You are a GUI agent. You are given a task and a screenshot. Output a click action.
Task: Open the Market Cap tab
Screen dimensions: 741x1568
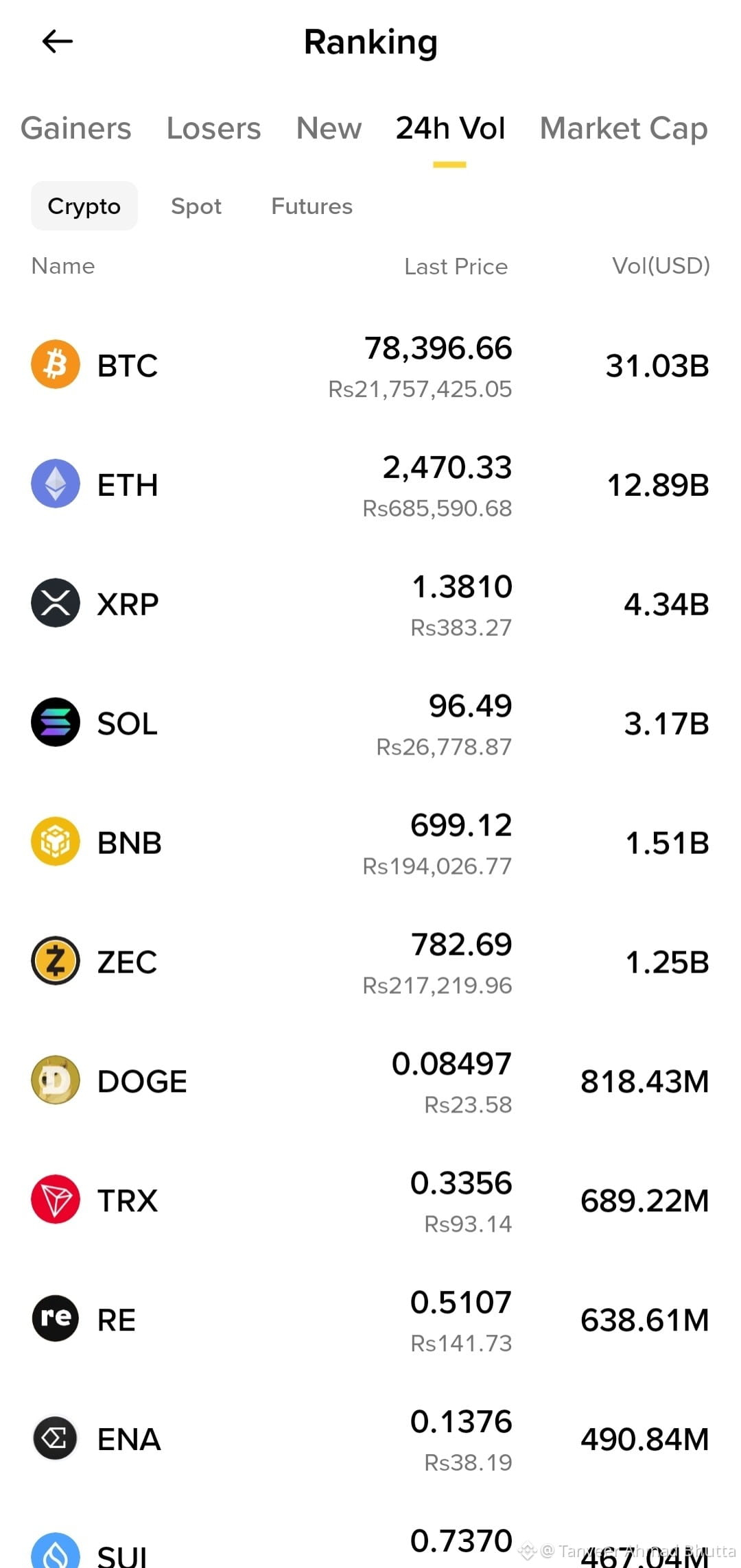tap(624, 128)
